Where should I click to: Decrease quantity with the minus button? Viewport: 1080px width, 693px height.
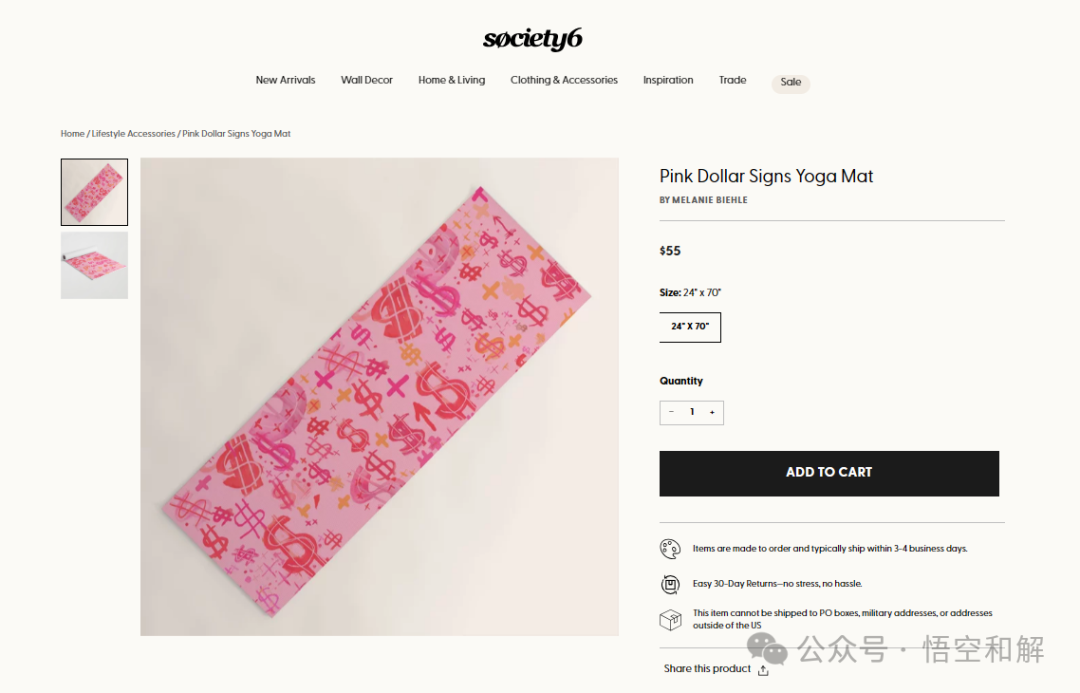(x=671, y=412)
